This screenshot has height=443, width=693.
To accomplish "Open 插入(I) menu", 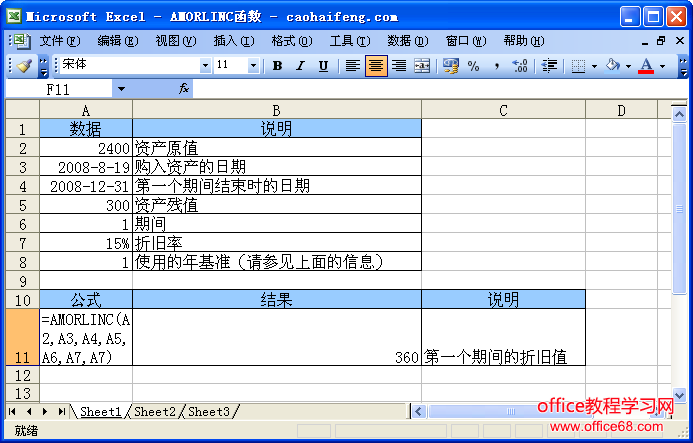I will click(234, 41).
